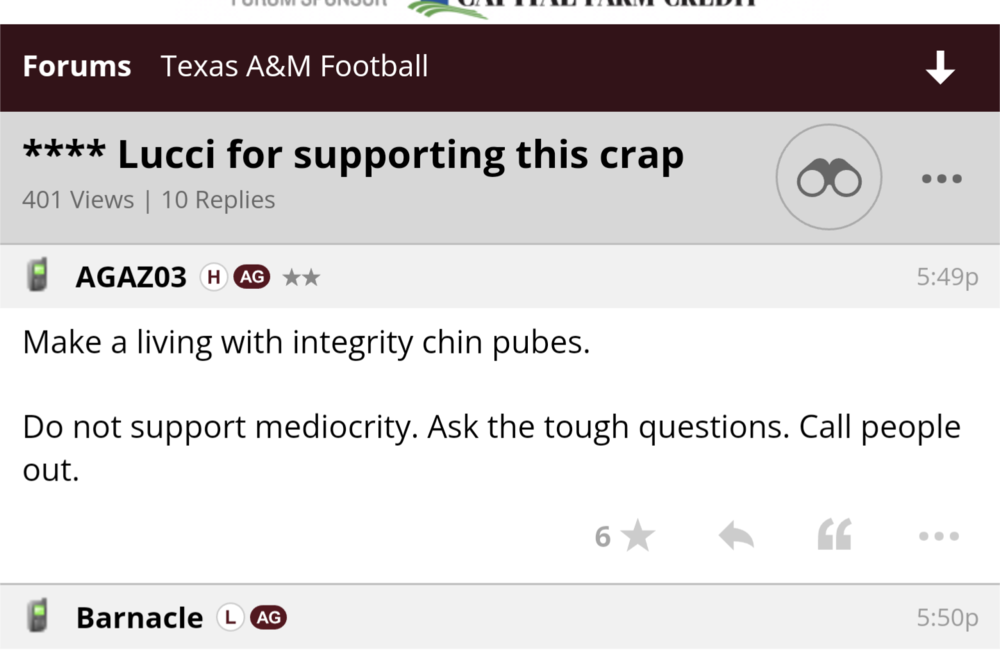Open AGAZ03 user profile
This screenshot has width=1000, height=661.
pos(131,277)
